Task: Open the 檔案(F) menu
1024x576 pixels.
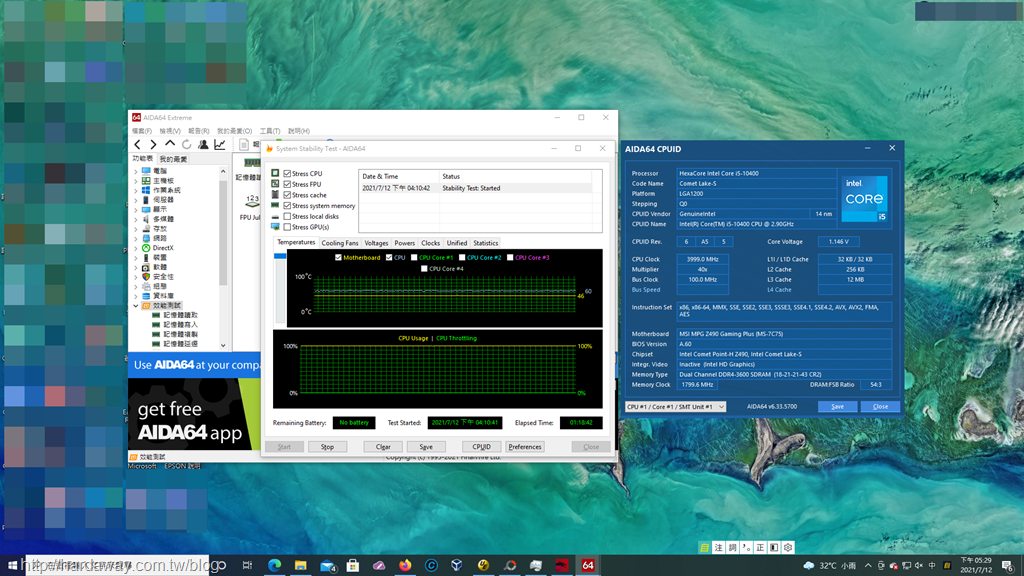Action: (142, 131)
